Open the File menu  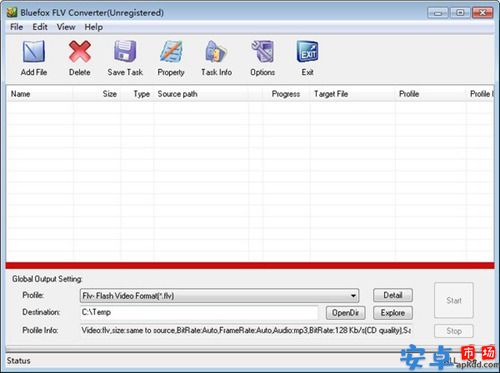(16, 27)
